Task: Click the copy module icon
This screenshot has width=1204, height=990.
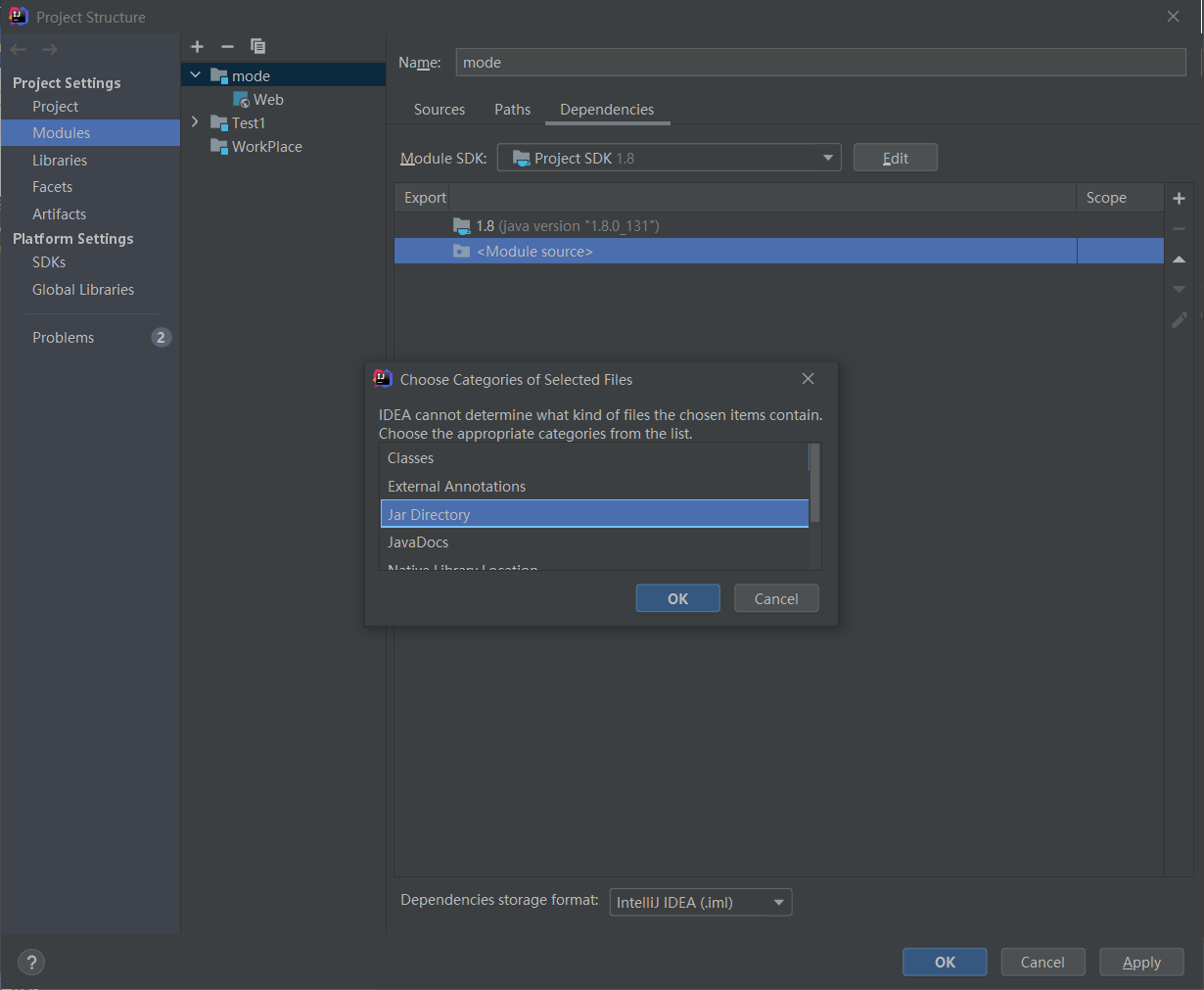Action: click(257, 46)
